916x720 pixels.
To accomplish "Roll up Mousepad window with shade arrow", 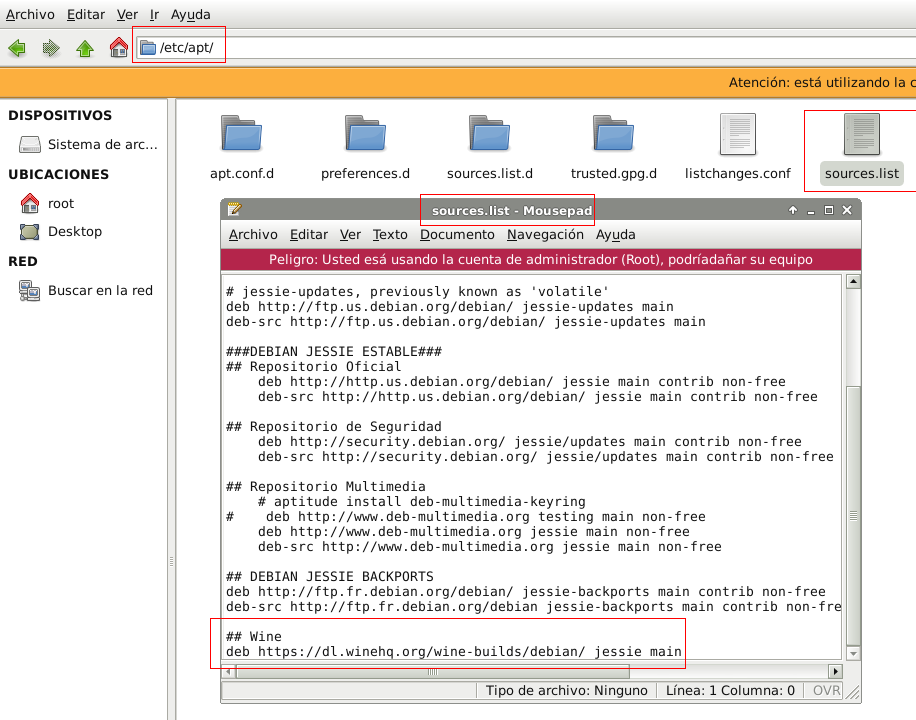I will [793, 210].
